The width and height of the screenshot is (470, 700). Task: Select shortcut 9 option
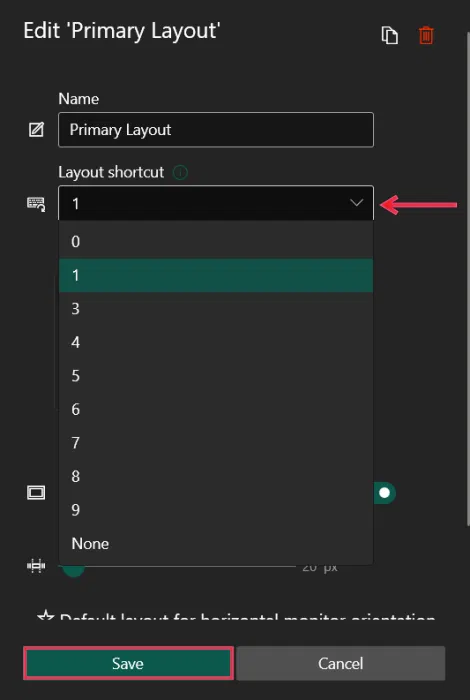pyautogui.click(x=216, y=510)
